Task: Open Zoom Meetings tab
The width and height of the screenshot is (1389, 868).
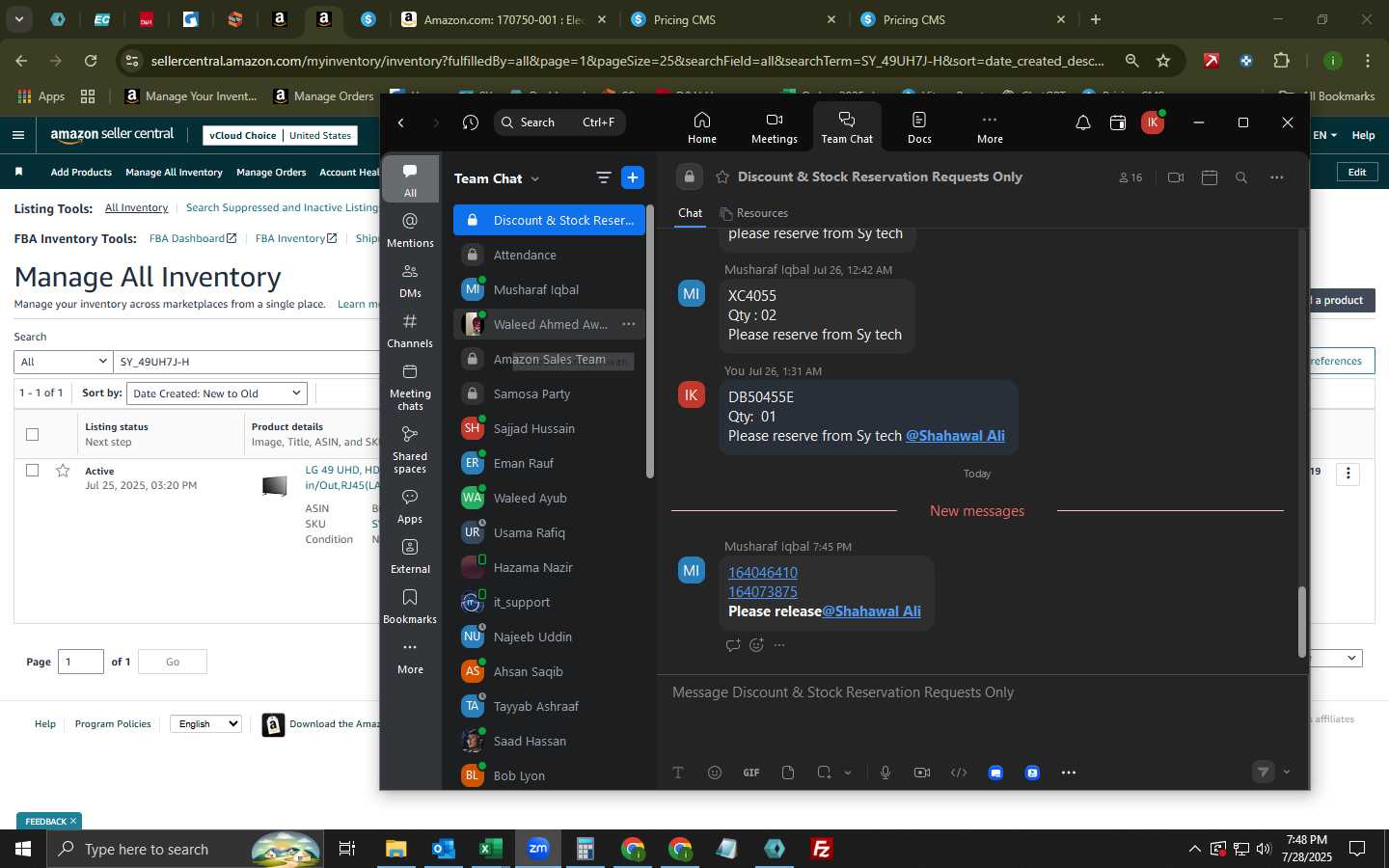Action: [x=774, y=127]
